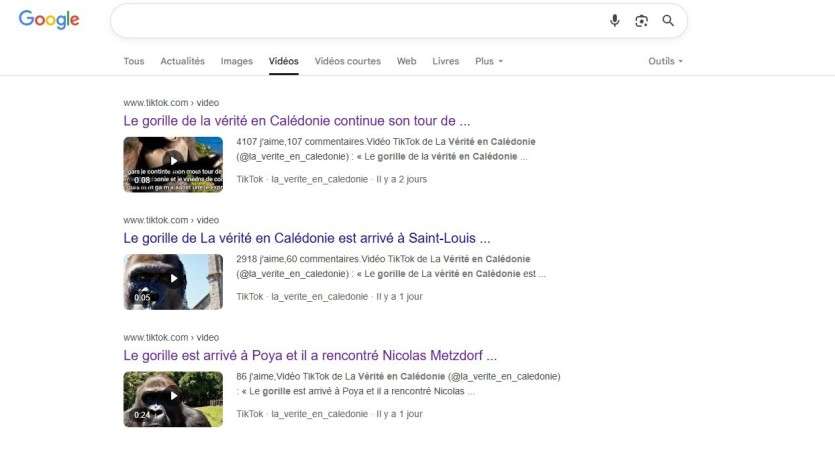Start voice search with microphone icon

(615, 21)
